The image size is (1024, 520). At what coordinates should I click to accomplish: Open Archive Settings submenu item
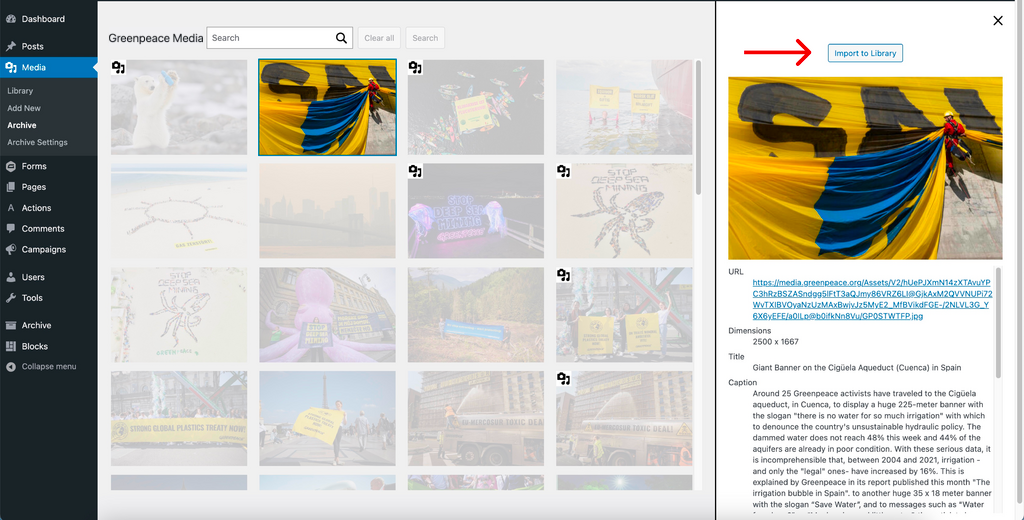[37, 142]
